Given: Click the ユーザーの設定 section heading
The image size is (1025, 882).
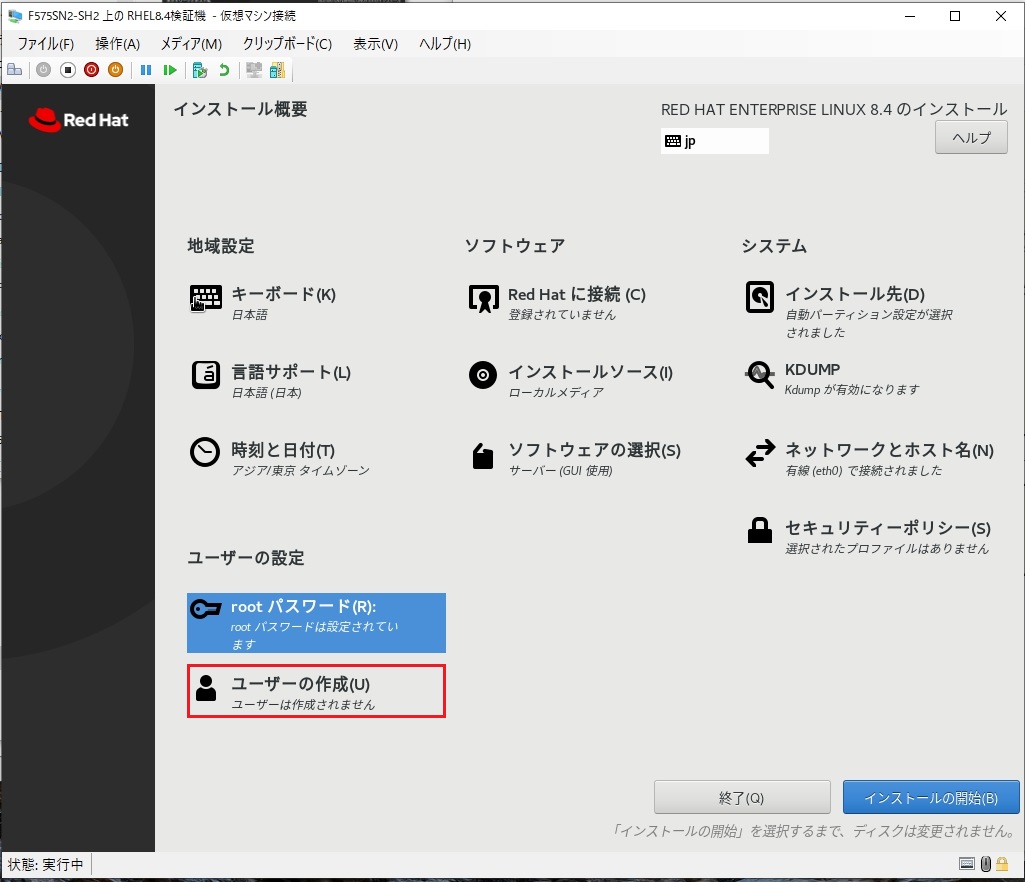Looking at the screenshot, I should click(x=246, y=558).
